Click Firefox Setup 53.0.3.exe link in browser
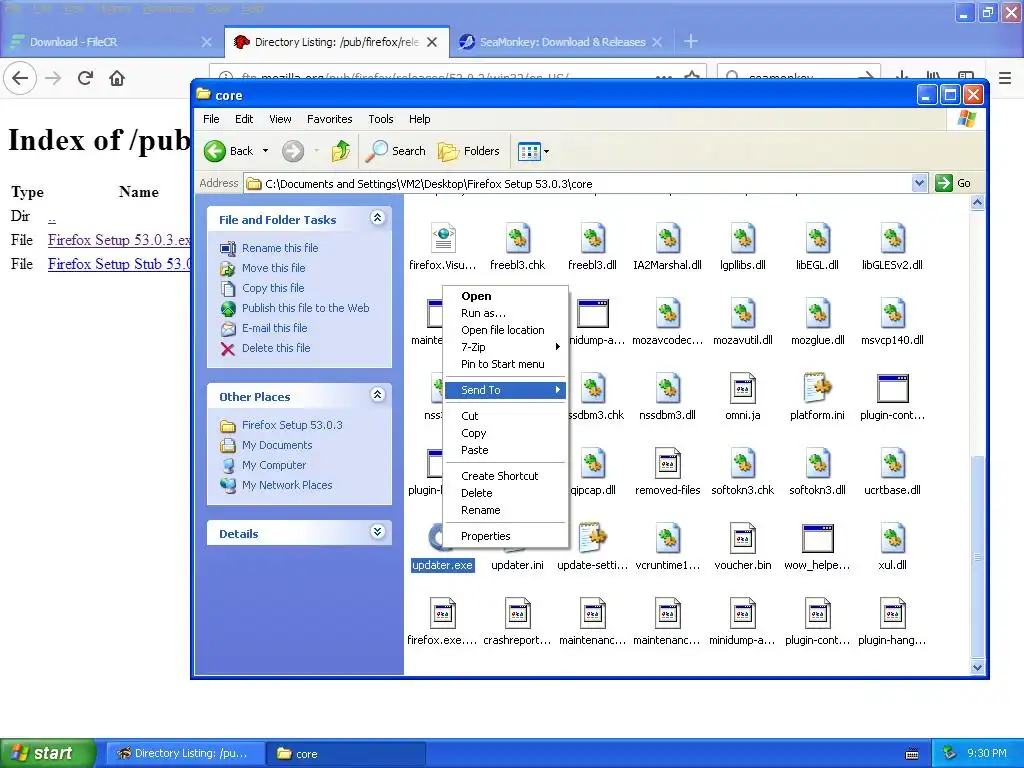 119,240
